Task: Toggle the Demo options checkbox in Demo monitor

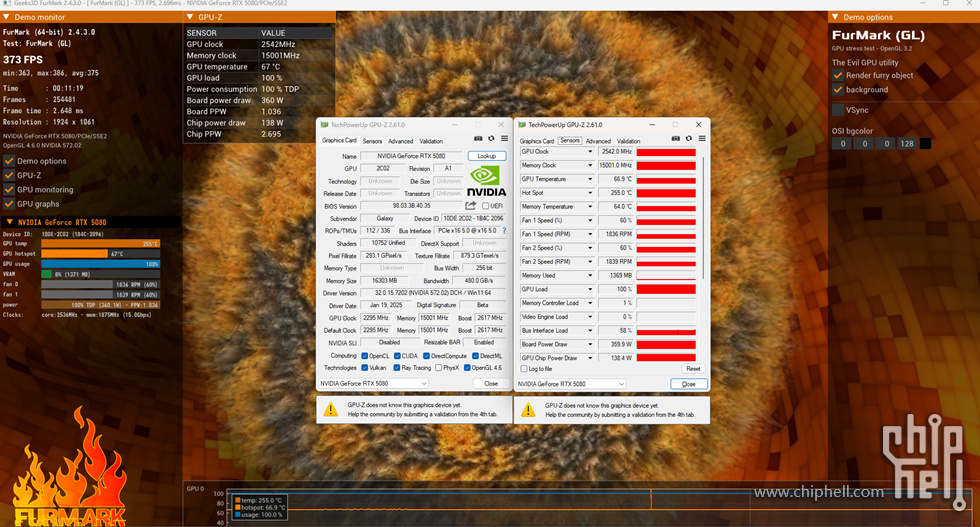Action: 9,161
